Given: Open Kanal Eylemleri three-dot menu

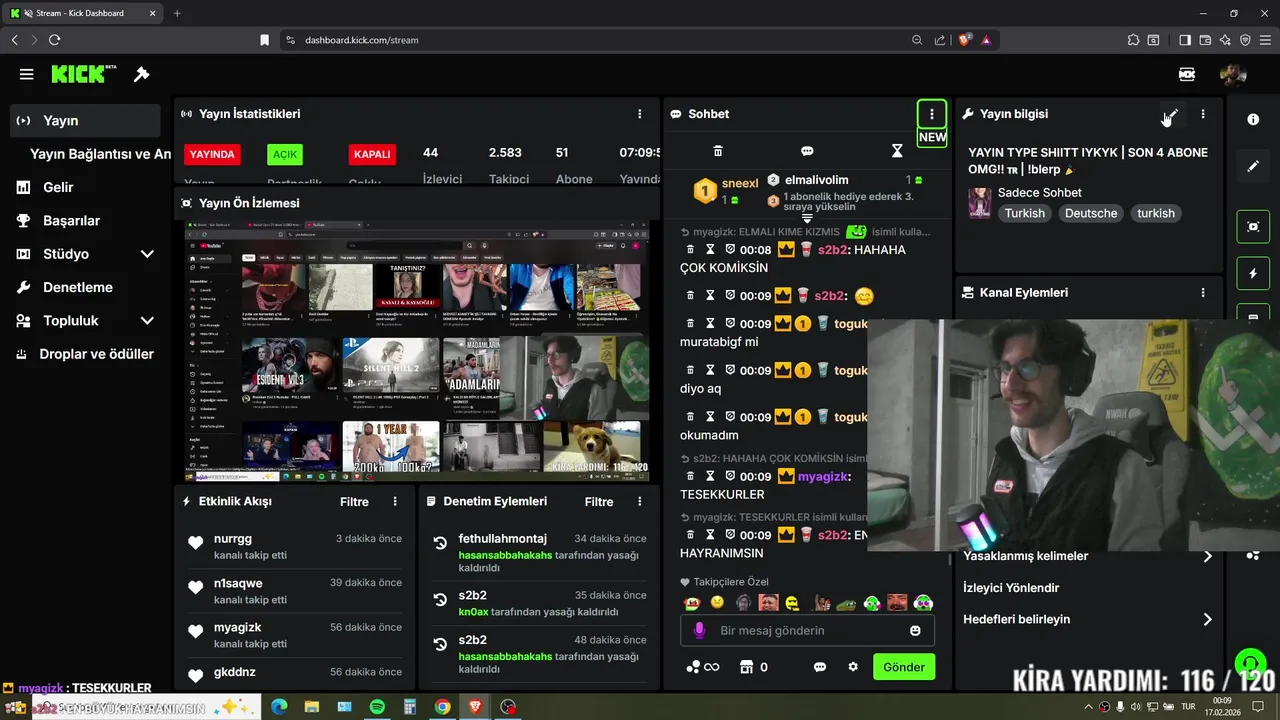Looking at the screenshot, I should [x=1203, y=293].
